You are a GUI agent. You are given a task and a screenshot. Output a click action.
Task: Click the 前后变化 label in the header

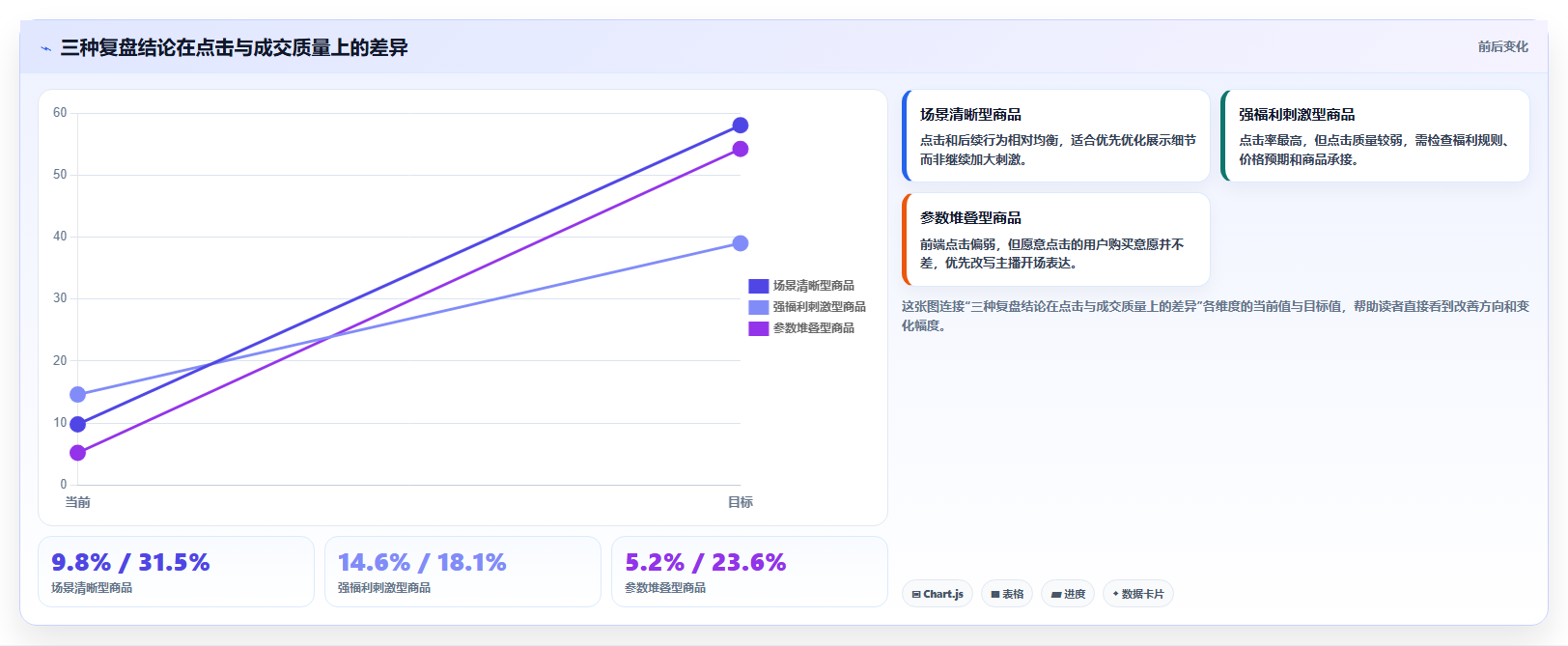point(1502,46)
